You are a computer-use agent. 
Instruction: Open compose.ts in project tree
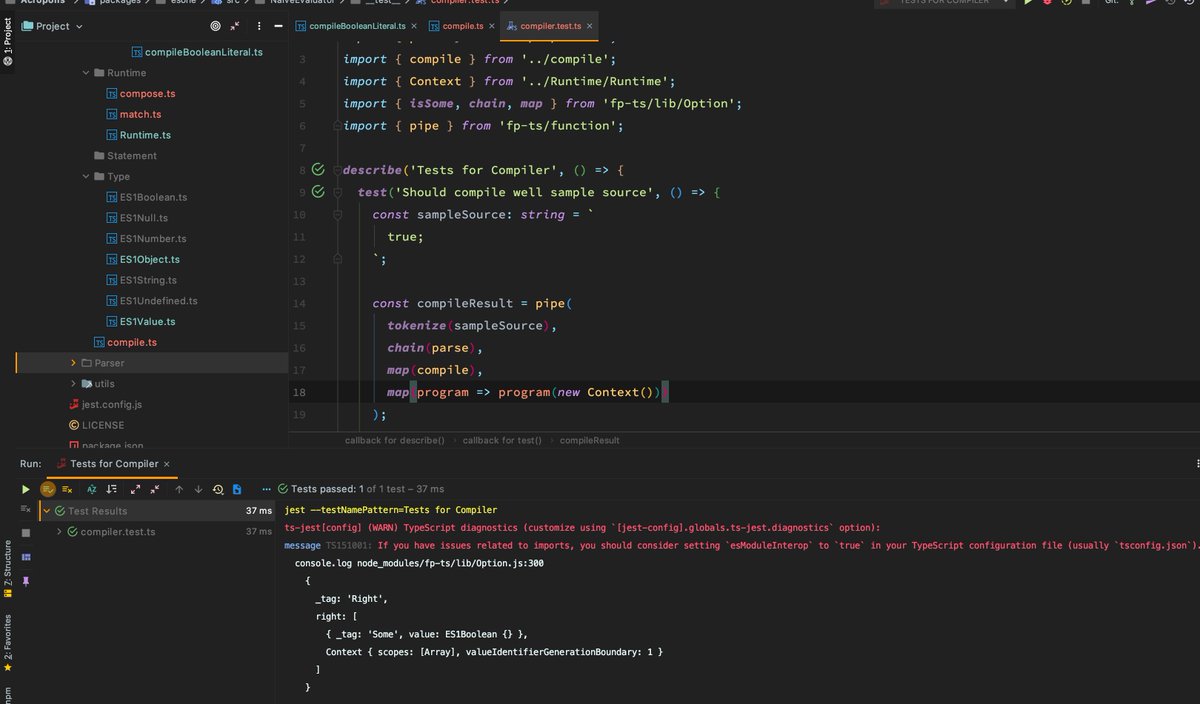[x=140, y=93]
